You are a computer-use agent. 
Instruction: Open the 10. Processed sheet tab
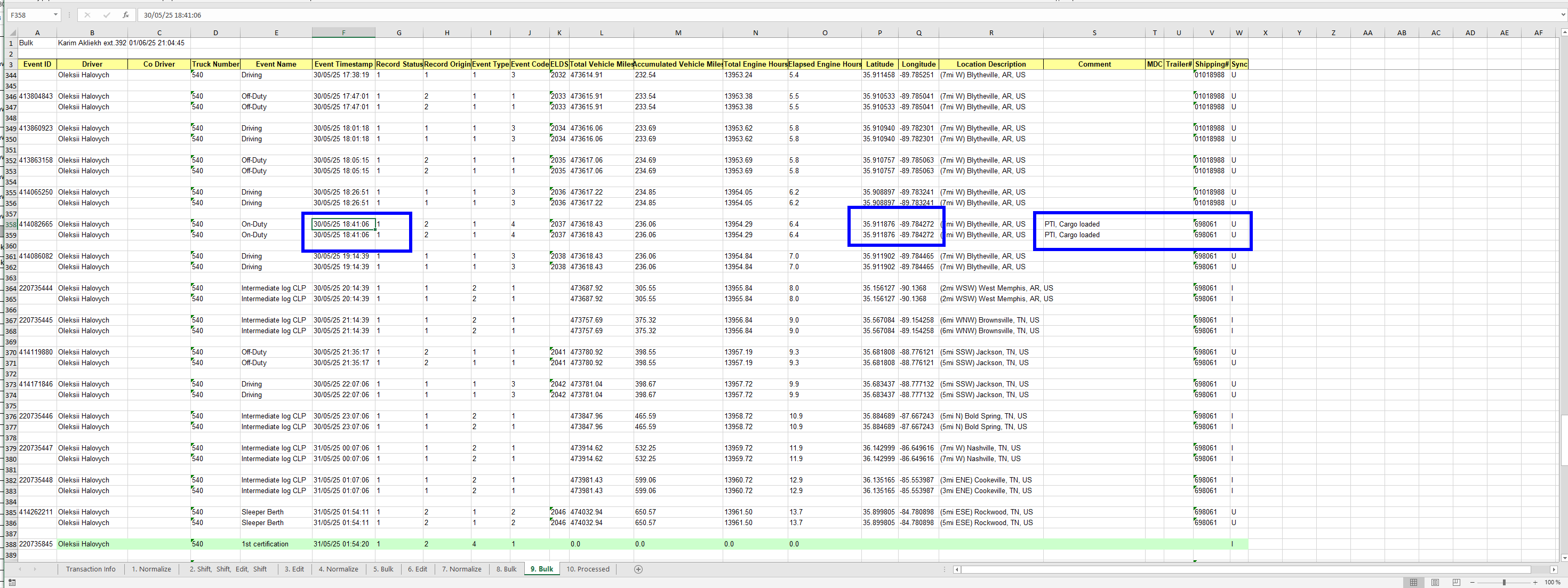click(x=587, y=569)
